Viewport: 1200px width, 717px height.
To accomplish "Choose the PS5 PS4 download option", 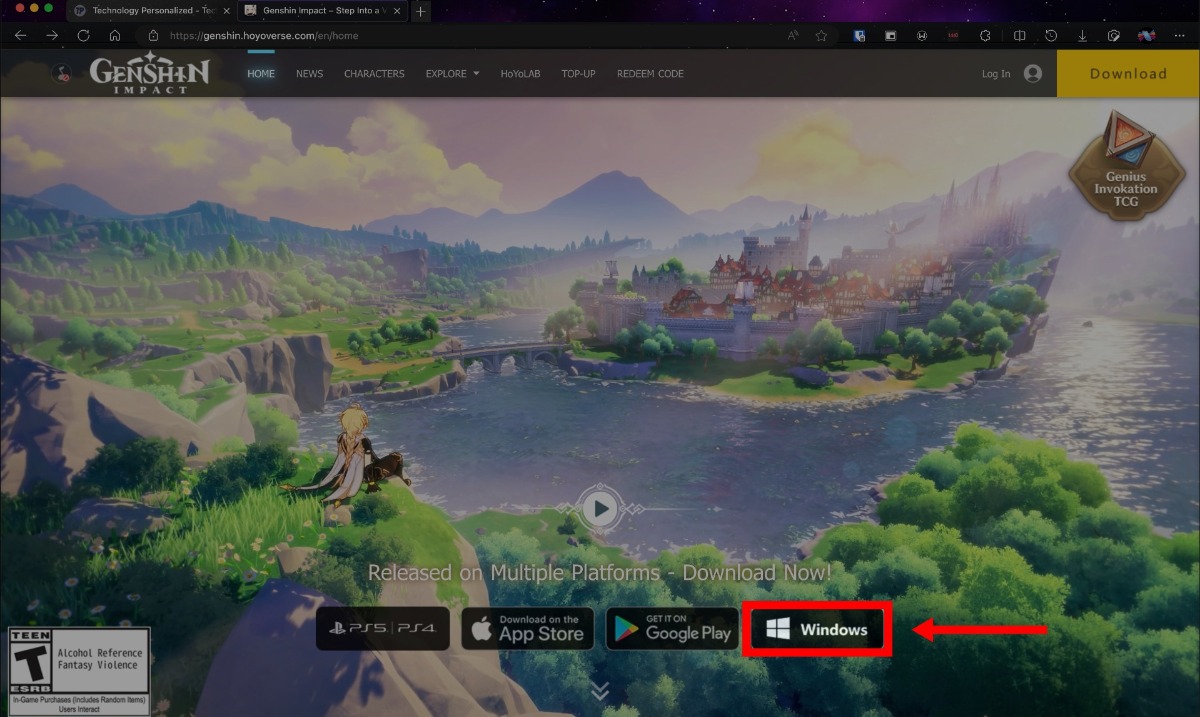I will point(383,629).
